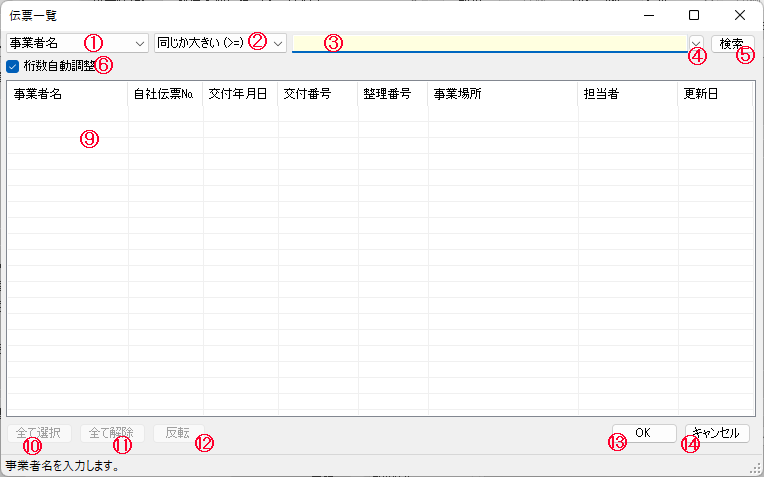
Task: Uncheck the 桁数自動調整 checkbox
Action: point(12,67)
